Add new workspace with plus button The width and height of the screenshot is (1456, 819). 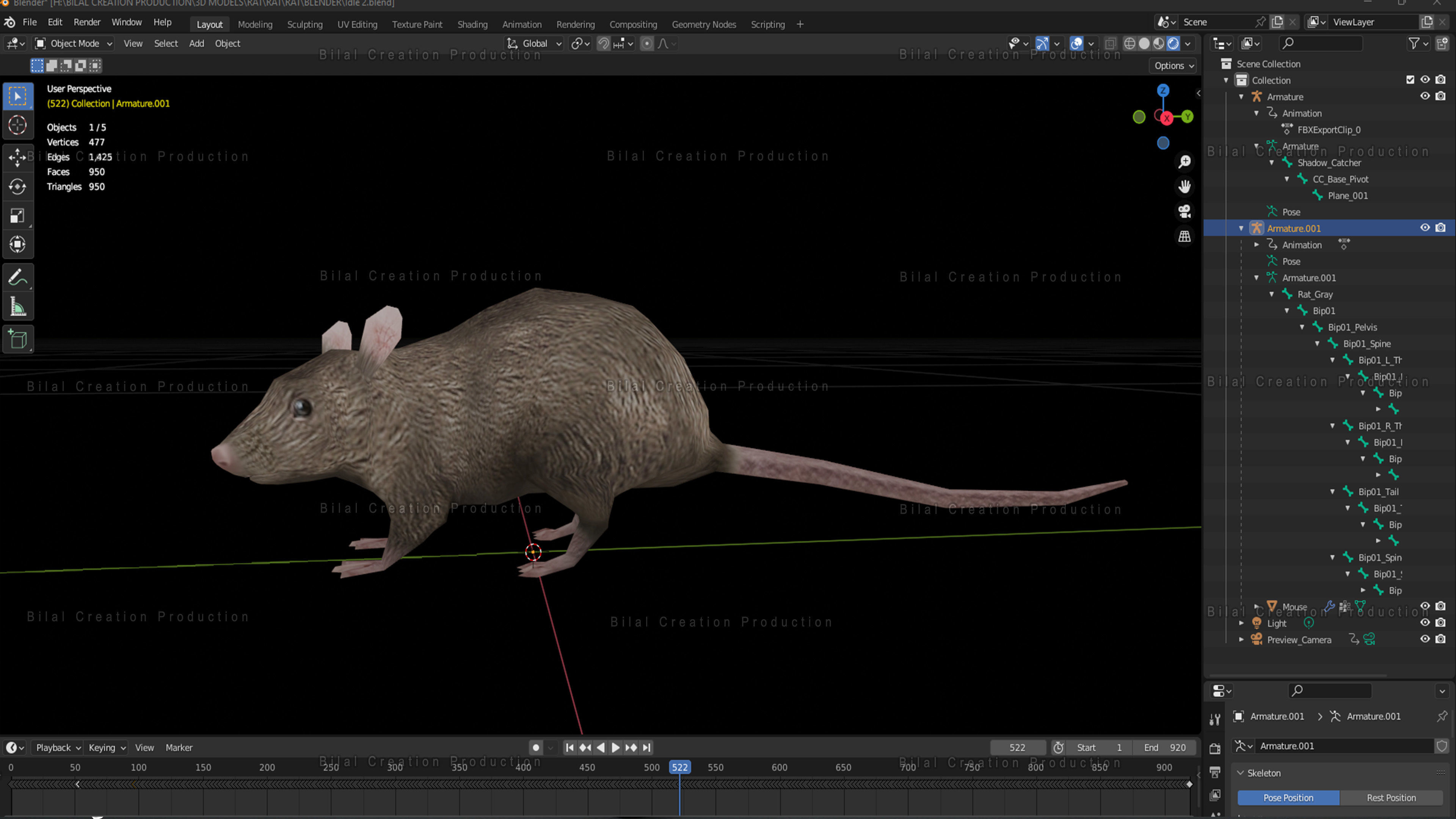click(x=800, y=24)
